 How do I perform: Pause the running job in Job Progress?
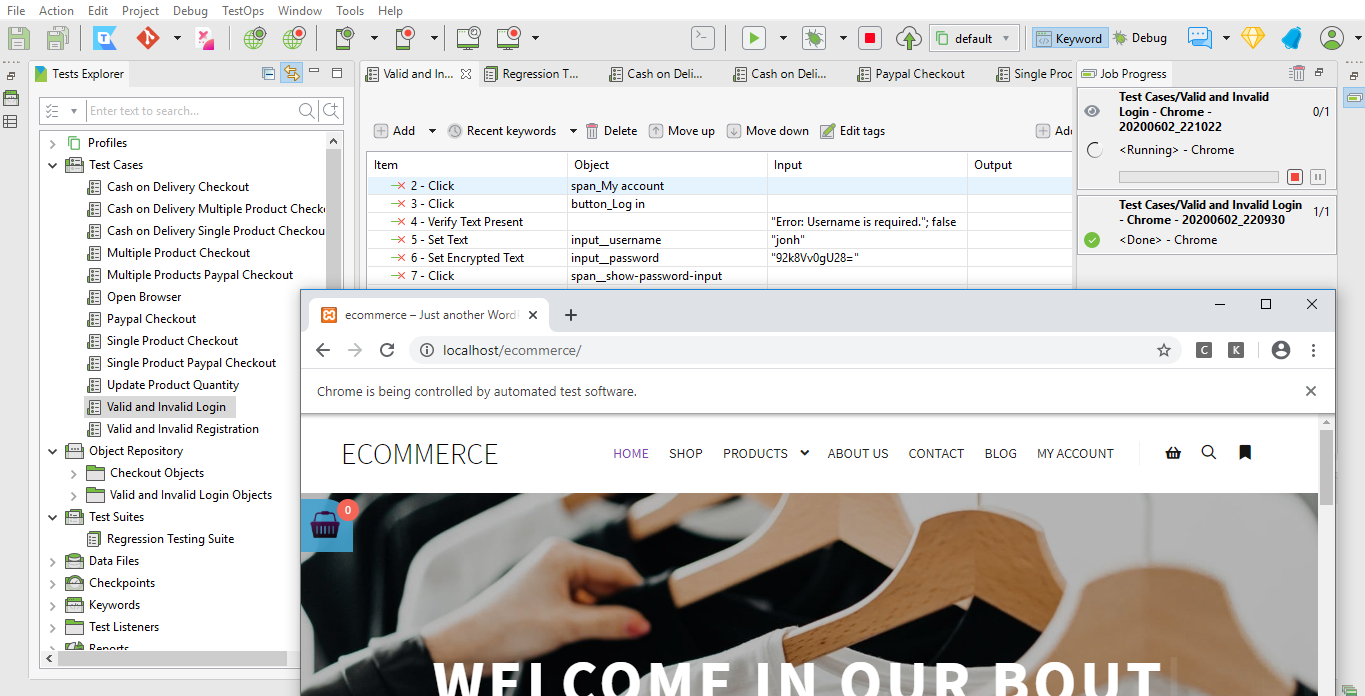tap(1318, 177)
